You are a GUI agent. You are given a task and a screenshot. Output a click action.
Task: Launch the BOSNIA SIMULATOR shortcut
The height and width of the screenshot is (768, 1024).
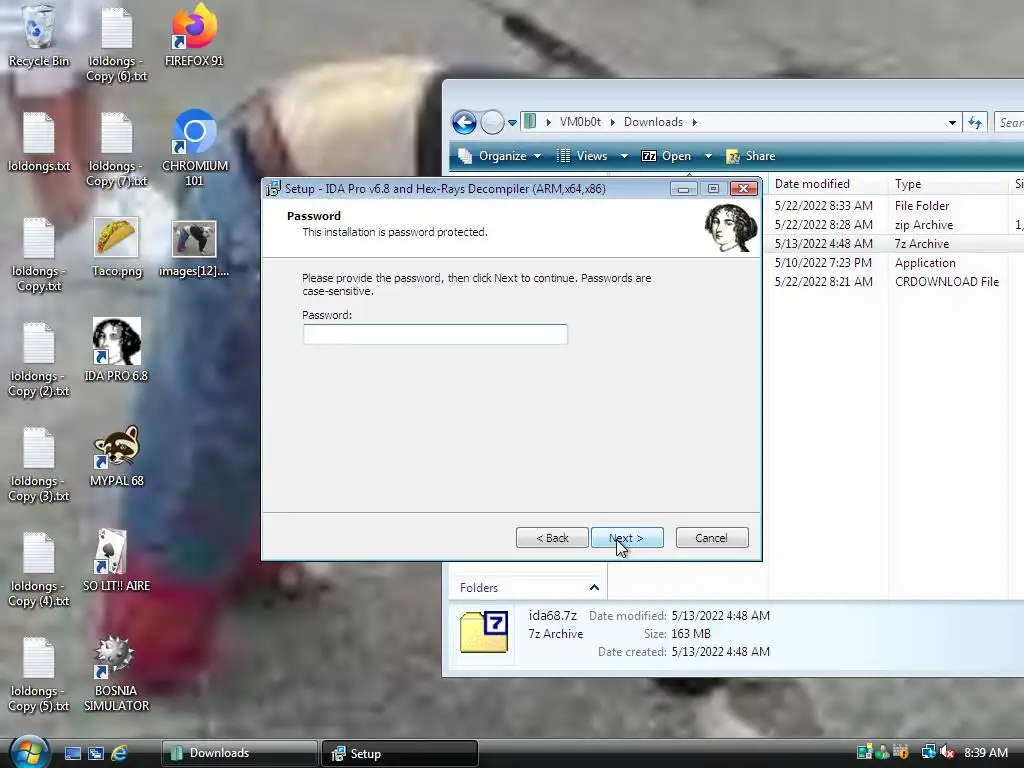[116, 674]
